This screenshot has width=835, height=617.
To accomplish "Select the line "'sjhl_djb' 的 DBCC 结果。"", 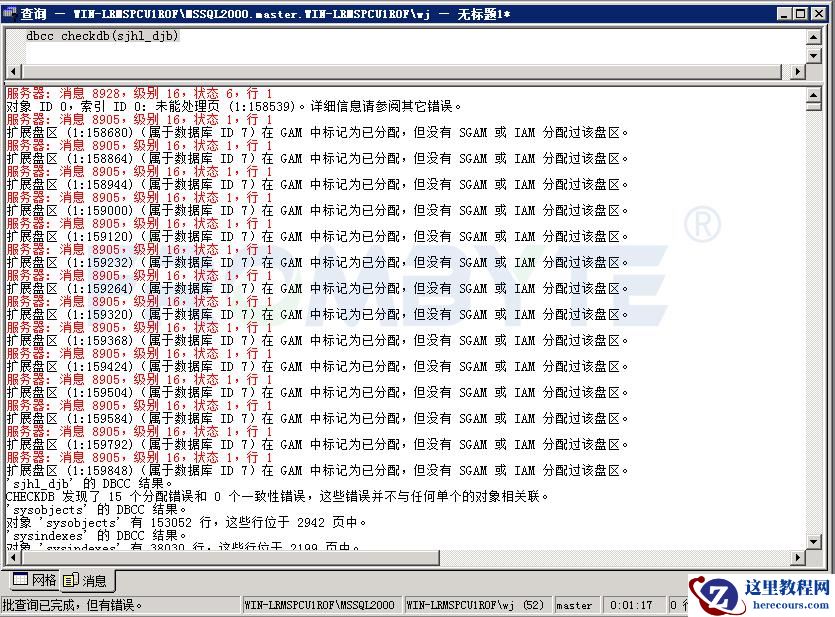I will pyautogui.click(x=89, y=484).
